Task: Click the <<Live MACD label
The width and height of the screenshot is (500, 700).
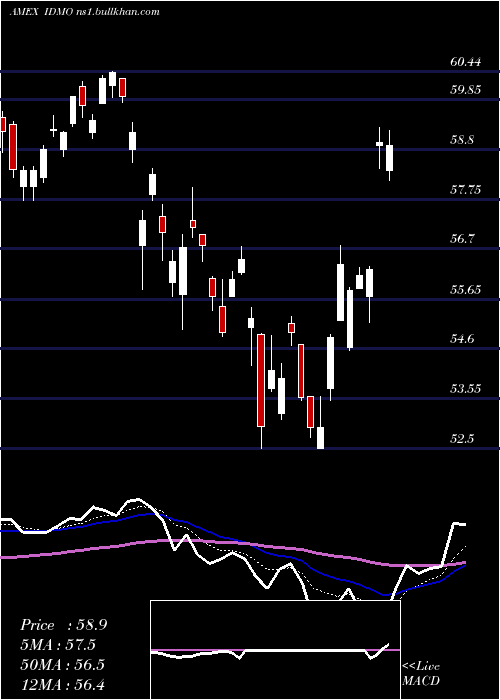Action: tap(421, 673)
